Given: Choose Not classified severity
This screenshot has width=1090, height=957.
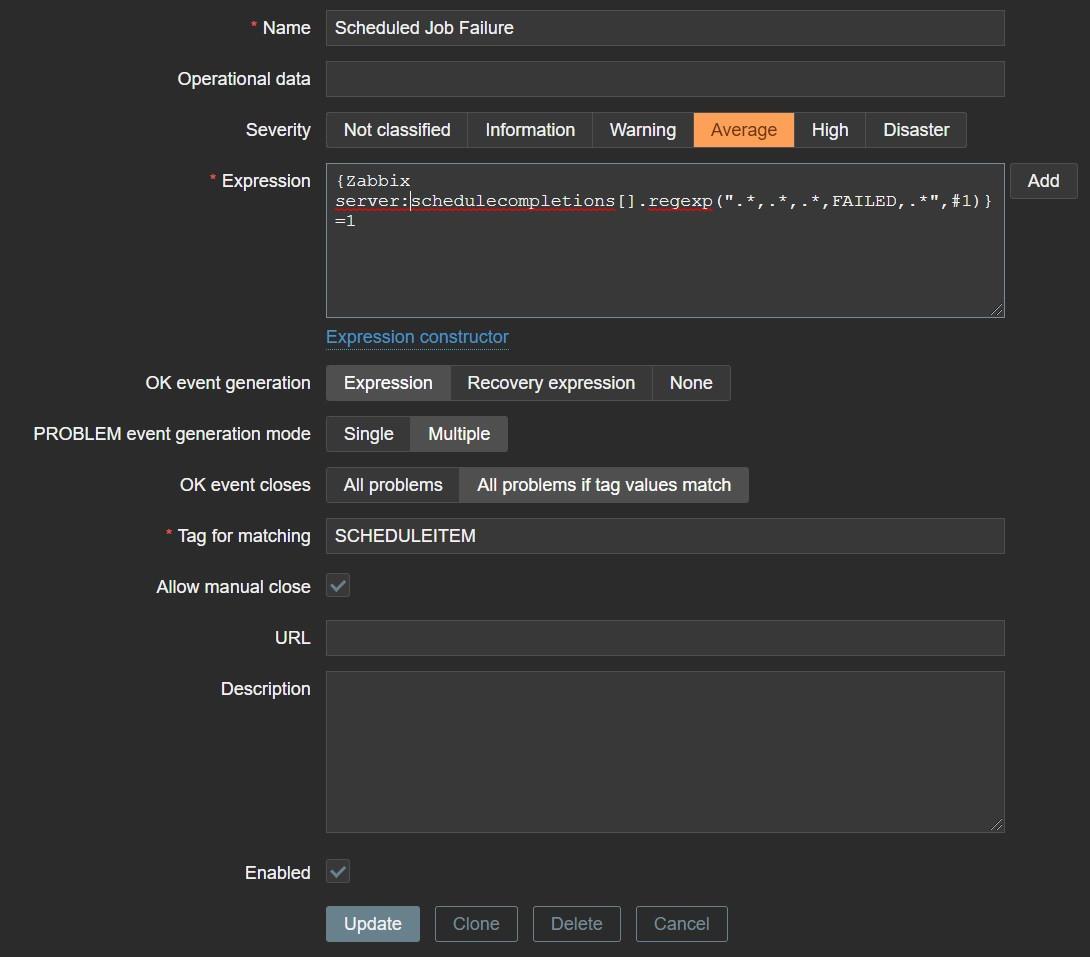Looking at the screenshot, I should click(396, 129).
